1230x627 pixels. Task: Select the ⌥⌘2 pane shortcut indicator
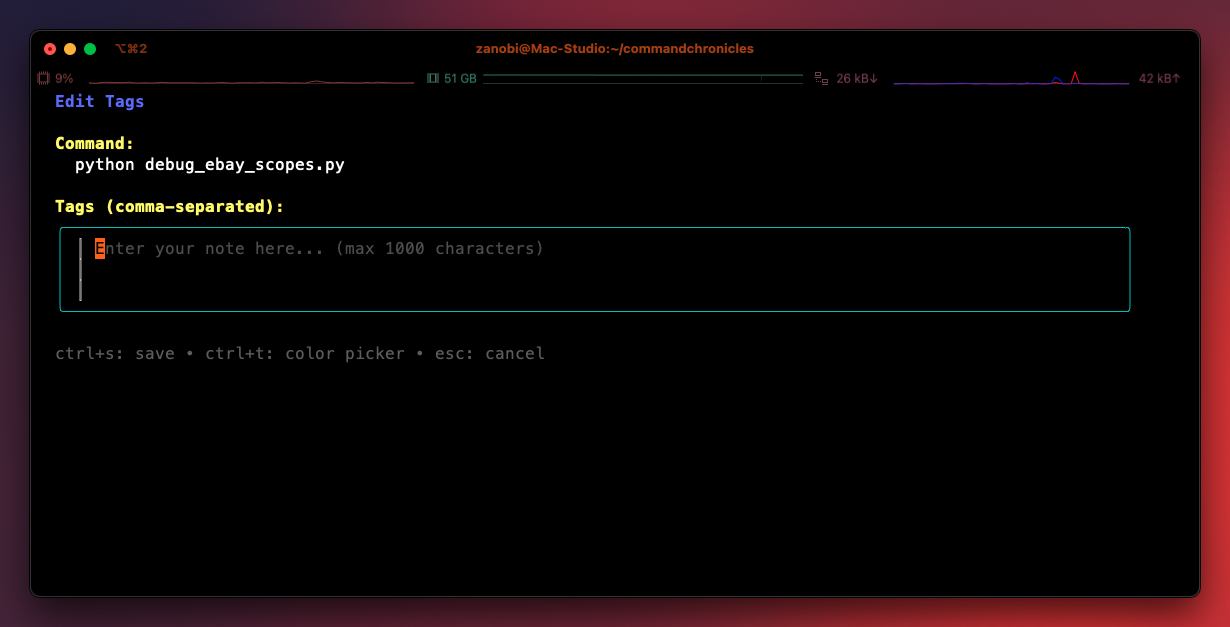[131, 49]
